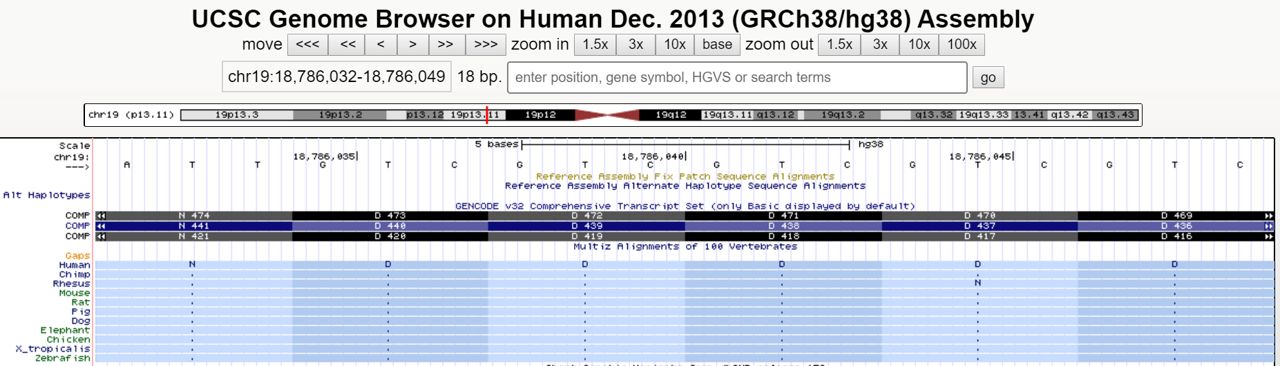
Task: Click the 18,786,040 coordinate label on ruler
Action: point(653,156)
